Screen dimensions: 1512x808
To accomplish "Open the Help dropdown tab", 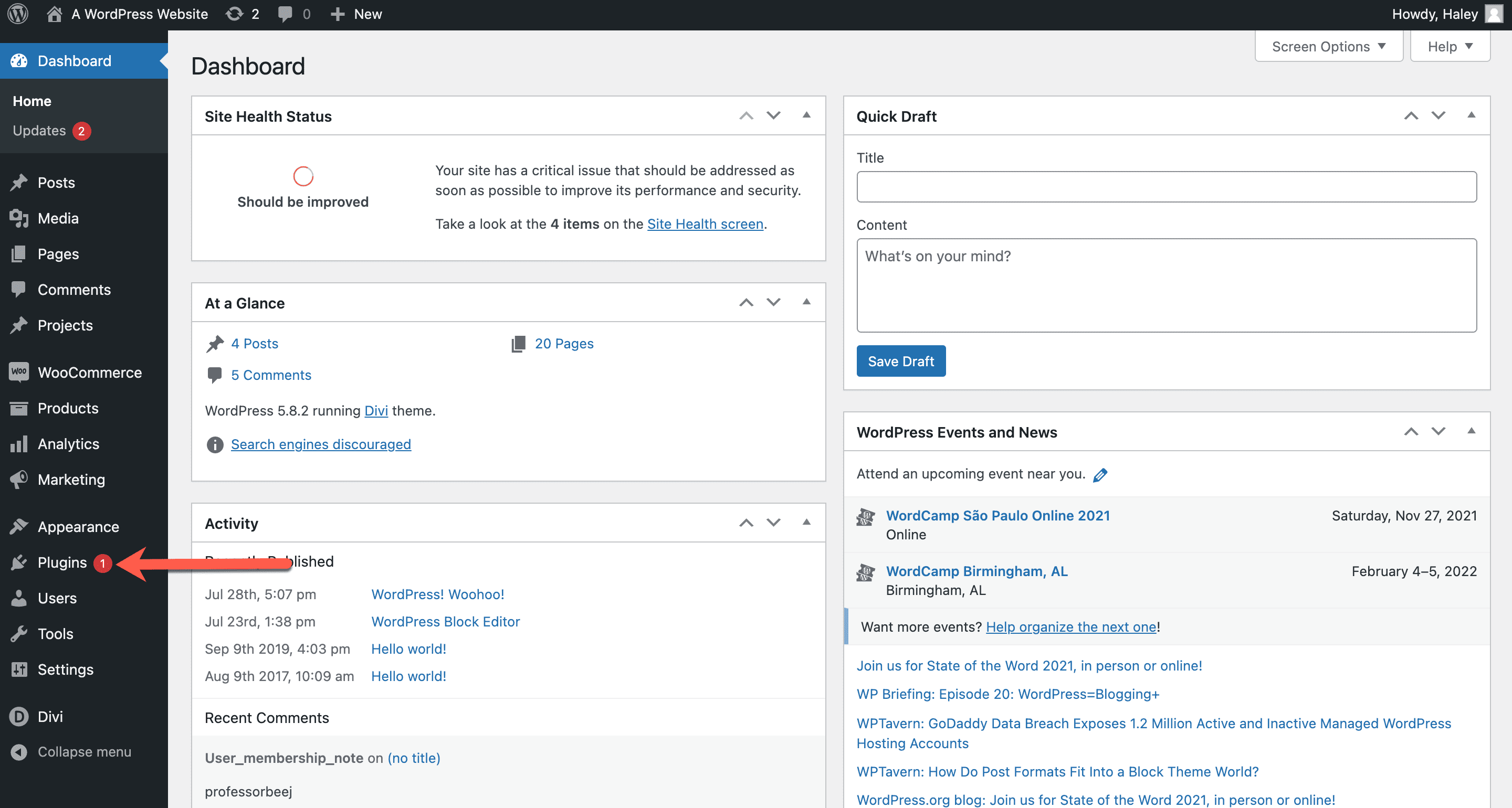I will (x=1449, y=46).
